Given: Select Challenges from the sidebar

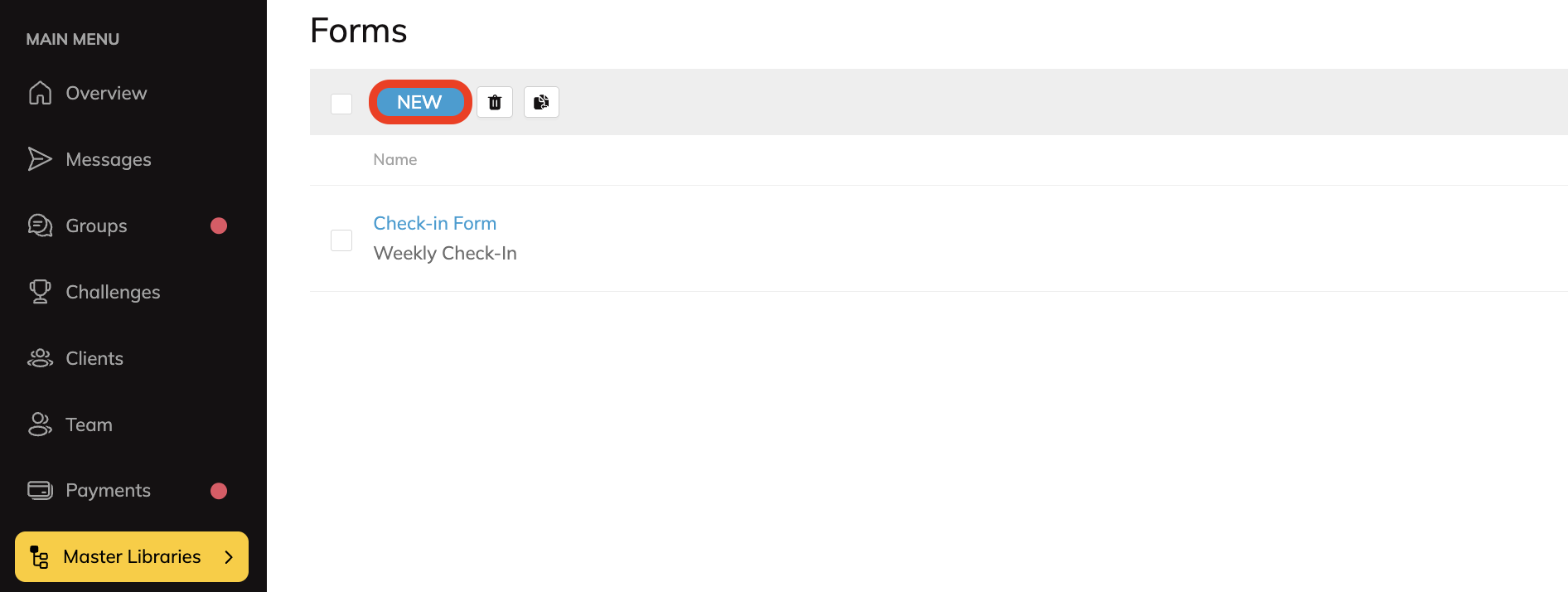Looking at the screenshot, I should click(x=113, y=292).
